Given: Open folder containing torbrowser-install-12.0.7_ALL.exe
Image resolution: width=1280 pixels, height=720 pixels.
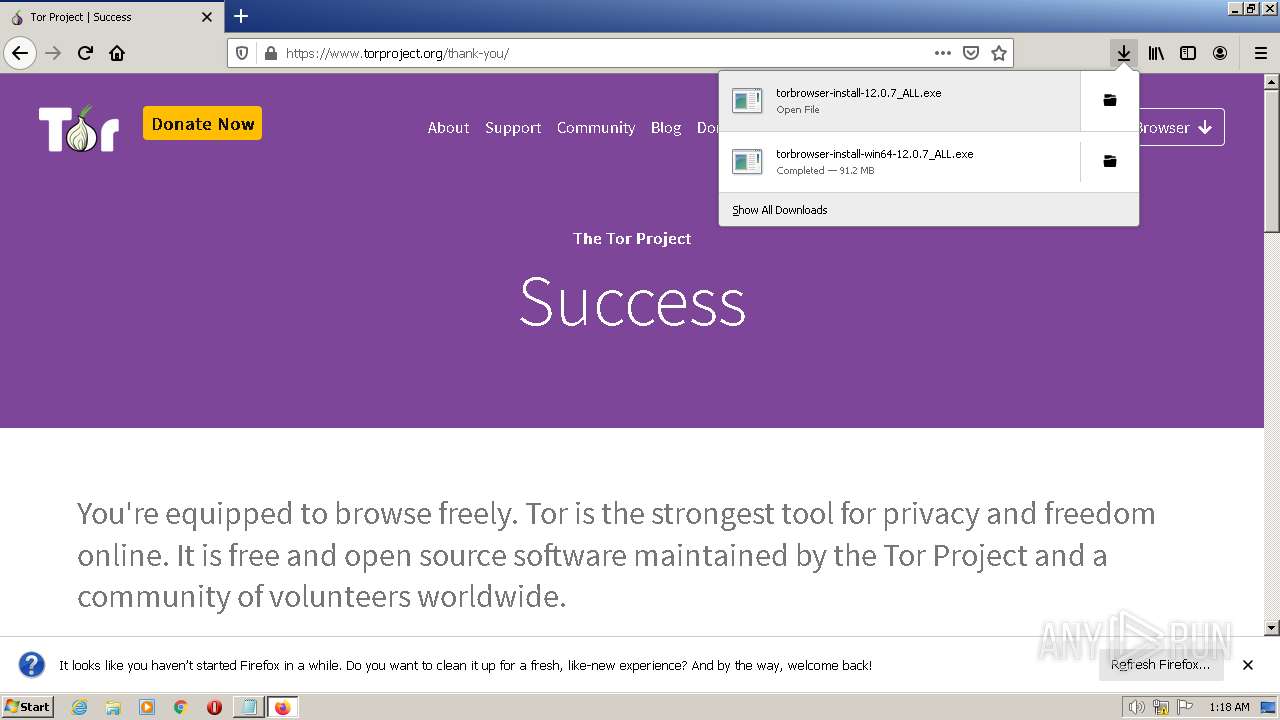Looking at the screenshot, I should pos(1110,100).
